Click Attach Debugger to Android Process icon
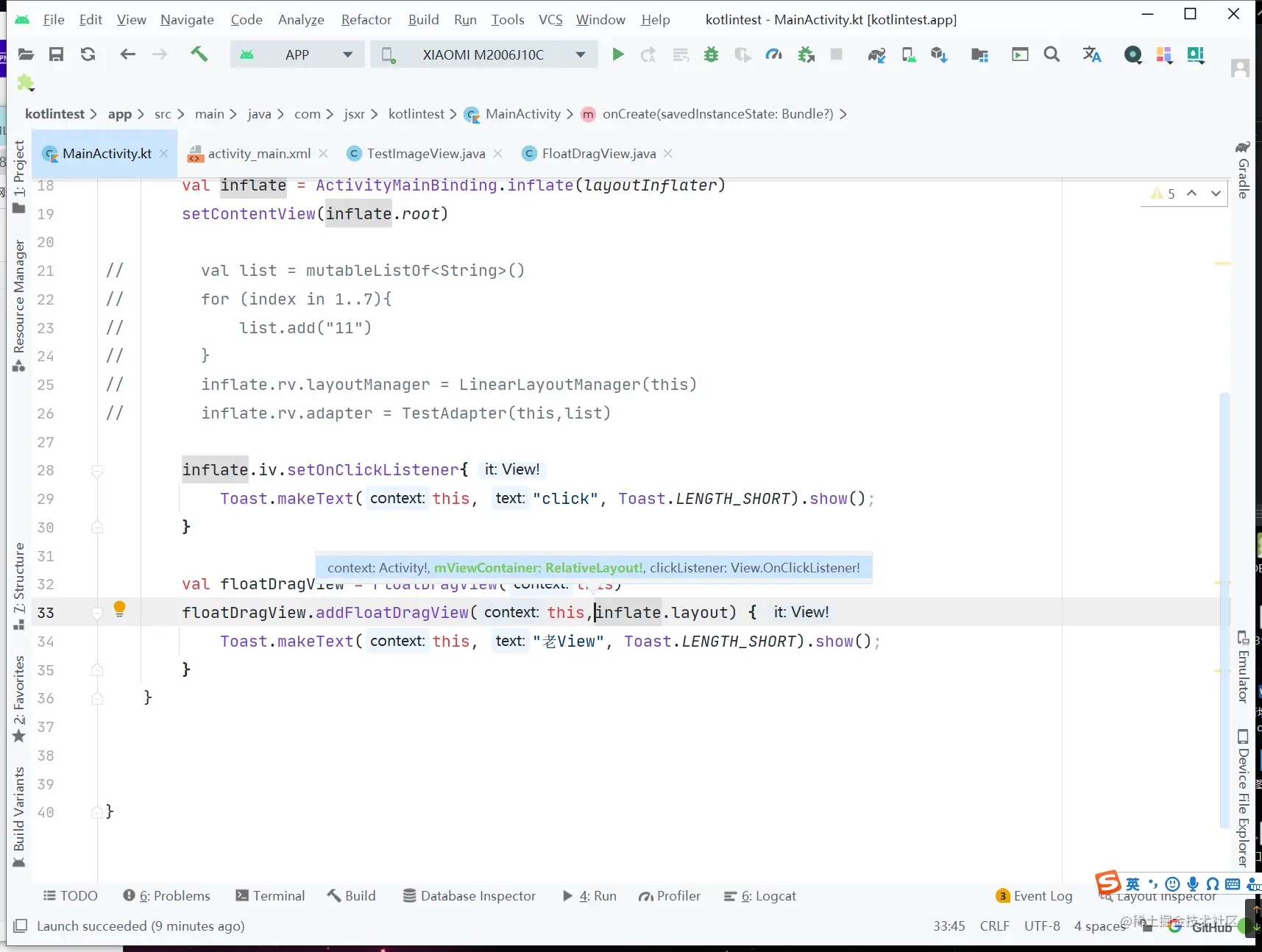 click(x=807, y=54)
